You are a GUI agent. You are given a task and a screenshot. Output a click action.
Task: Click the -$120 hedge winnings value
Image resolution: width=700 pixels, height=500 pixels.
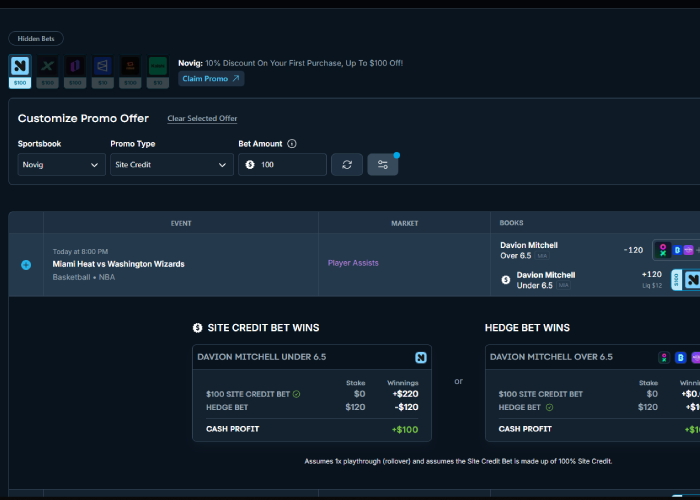click(x=406, y=407)
